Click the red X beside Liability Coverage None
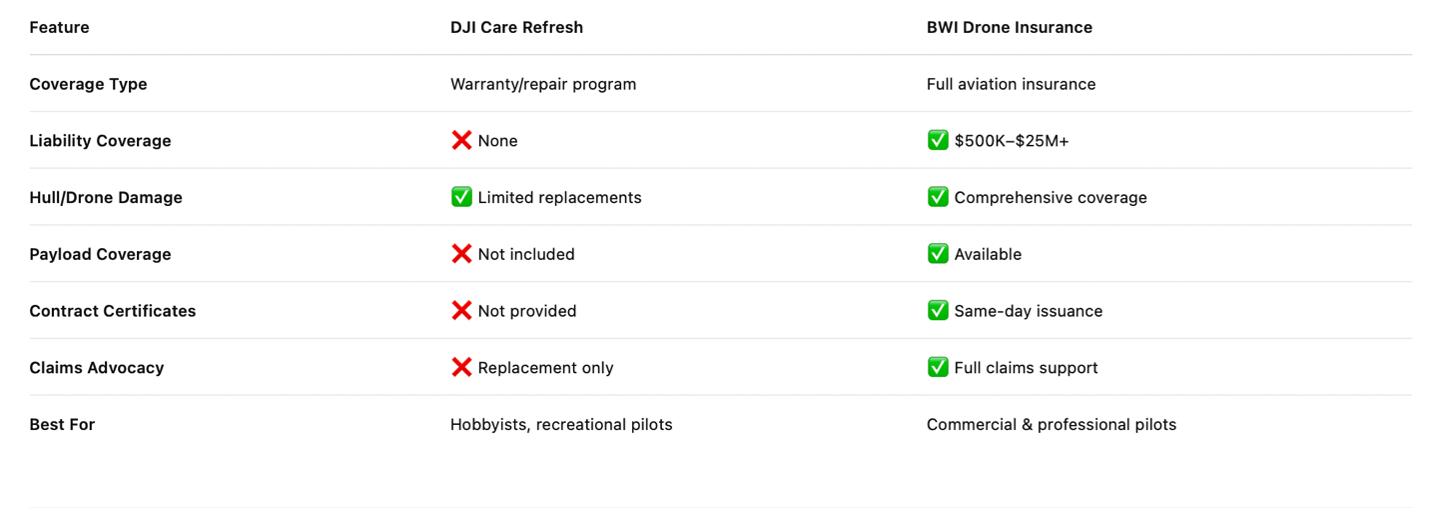1430x513 pixels. point(461,141)
